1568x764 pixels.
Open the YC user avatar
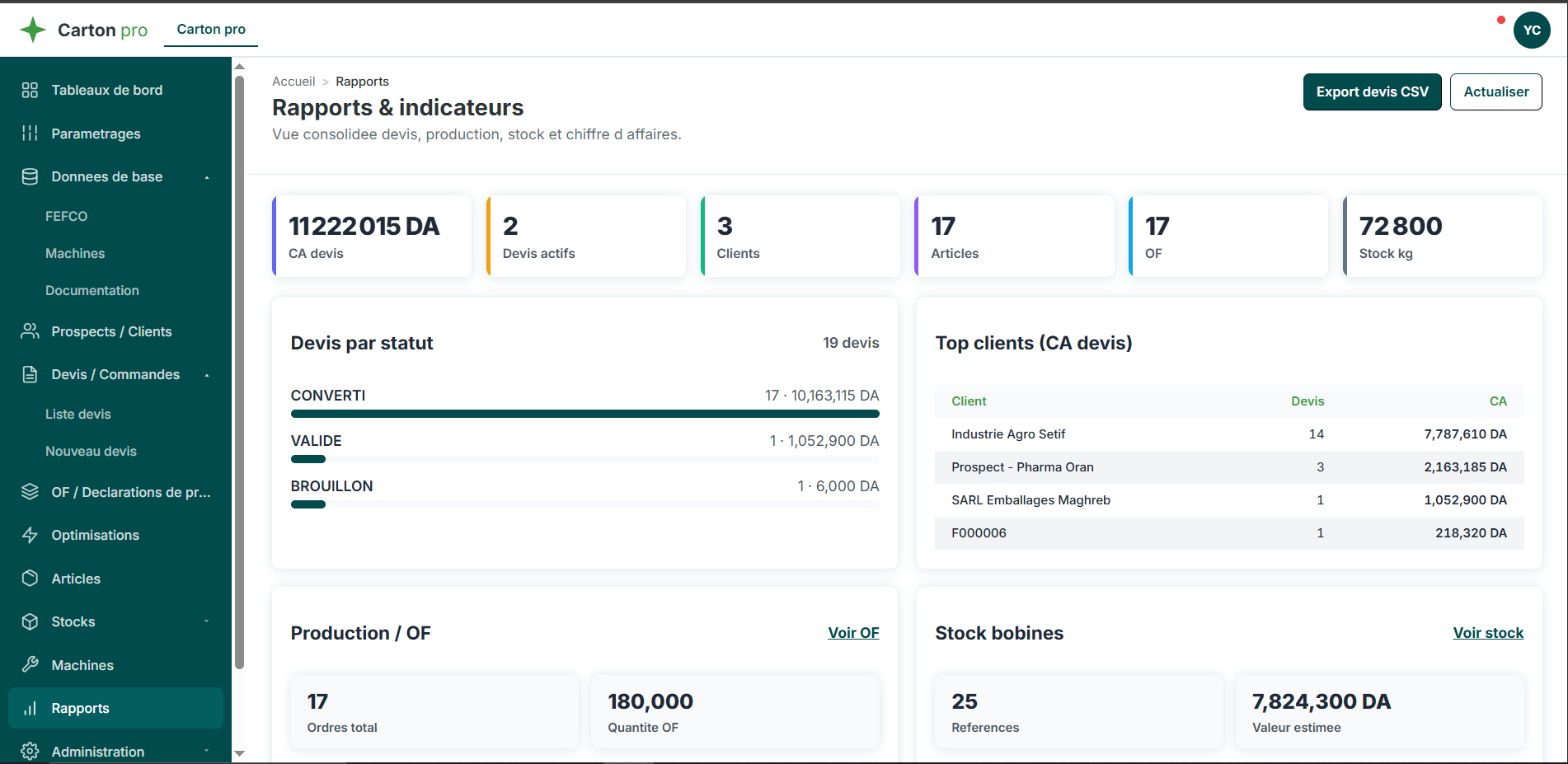click(1532, 30)
